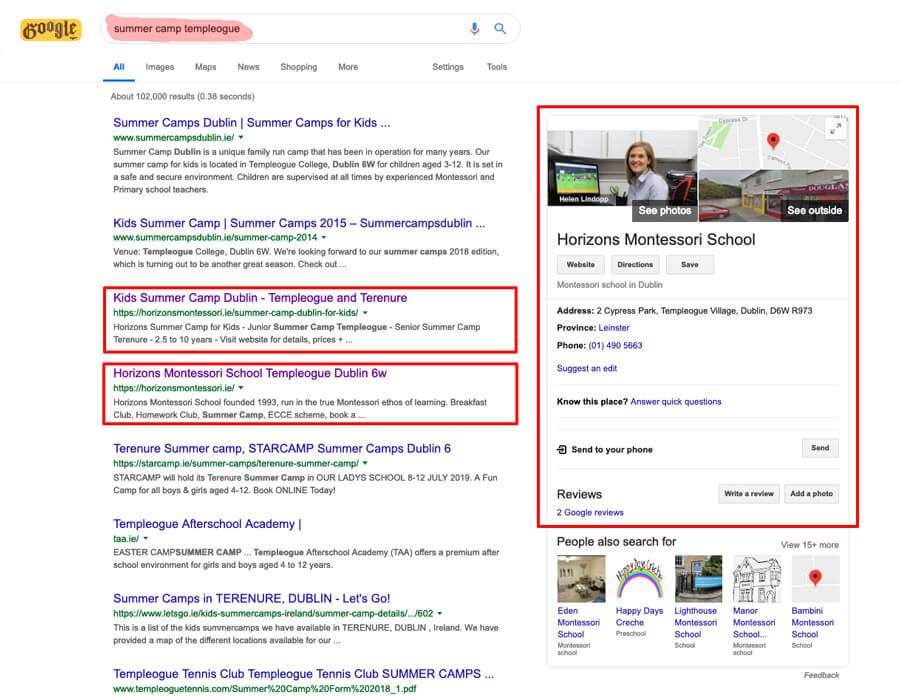This screenshot has width=900, height=699.
Task: Open Kids Summer Camp Dublin - Templeogue and Terenure
Action: pyautogui.click(x=260, y=298)
